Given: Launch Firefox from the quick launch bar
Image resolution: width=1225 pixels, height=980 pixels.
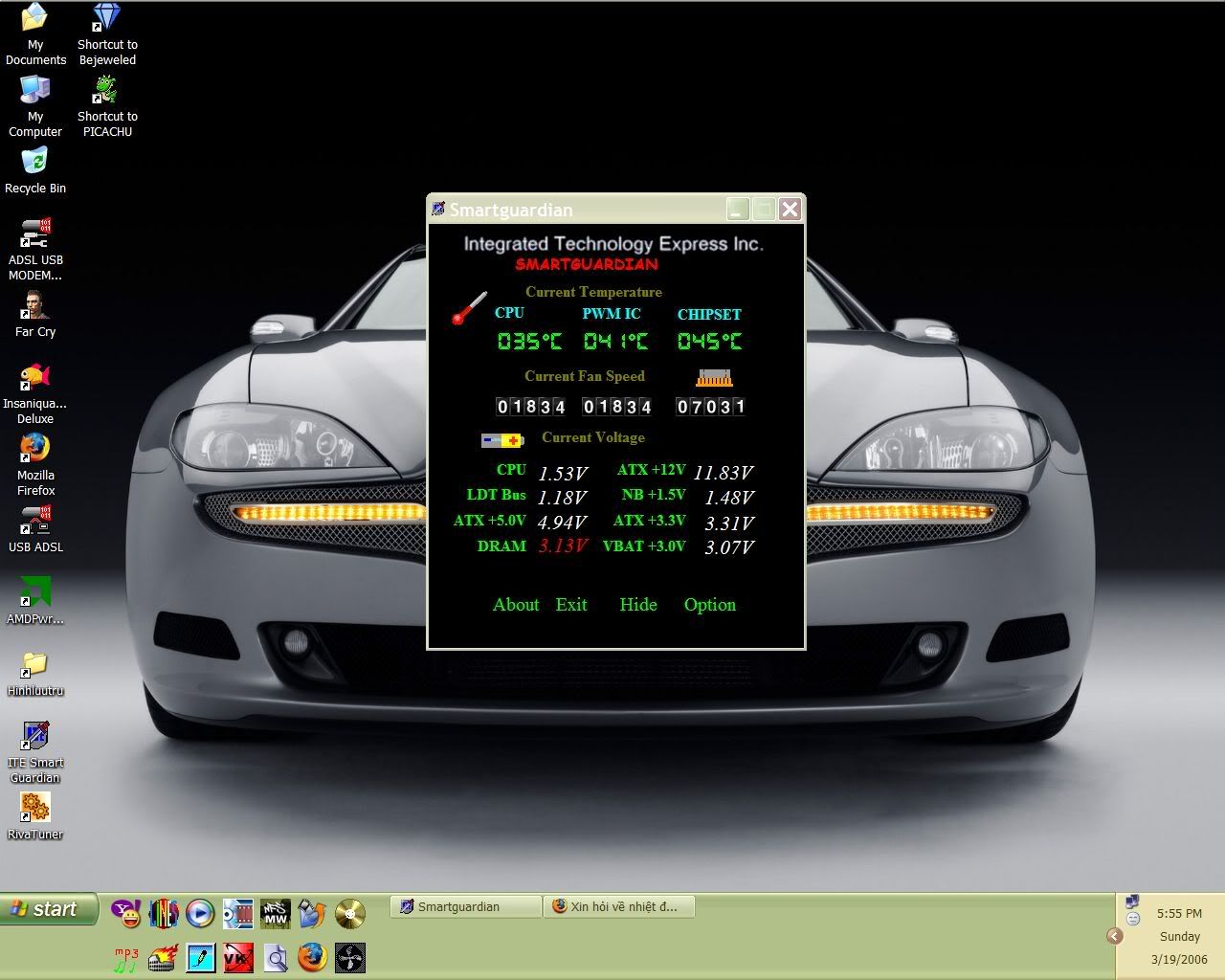Looking at the screenshot, I should tap(312, 958).
